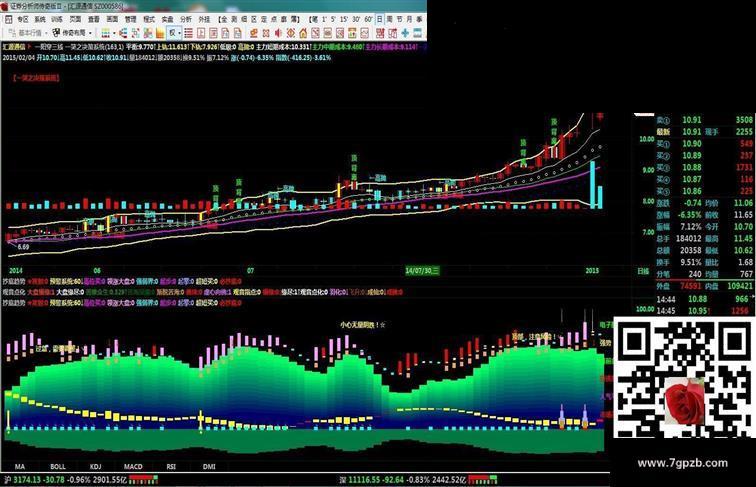The height and width of the screenshot is (487, 756).
Task: Click the 涨幅 -6.35% value
Action: point(689,215)
